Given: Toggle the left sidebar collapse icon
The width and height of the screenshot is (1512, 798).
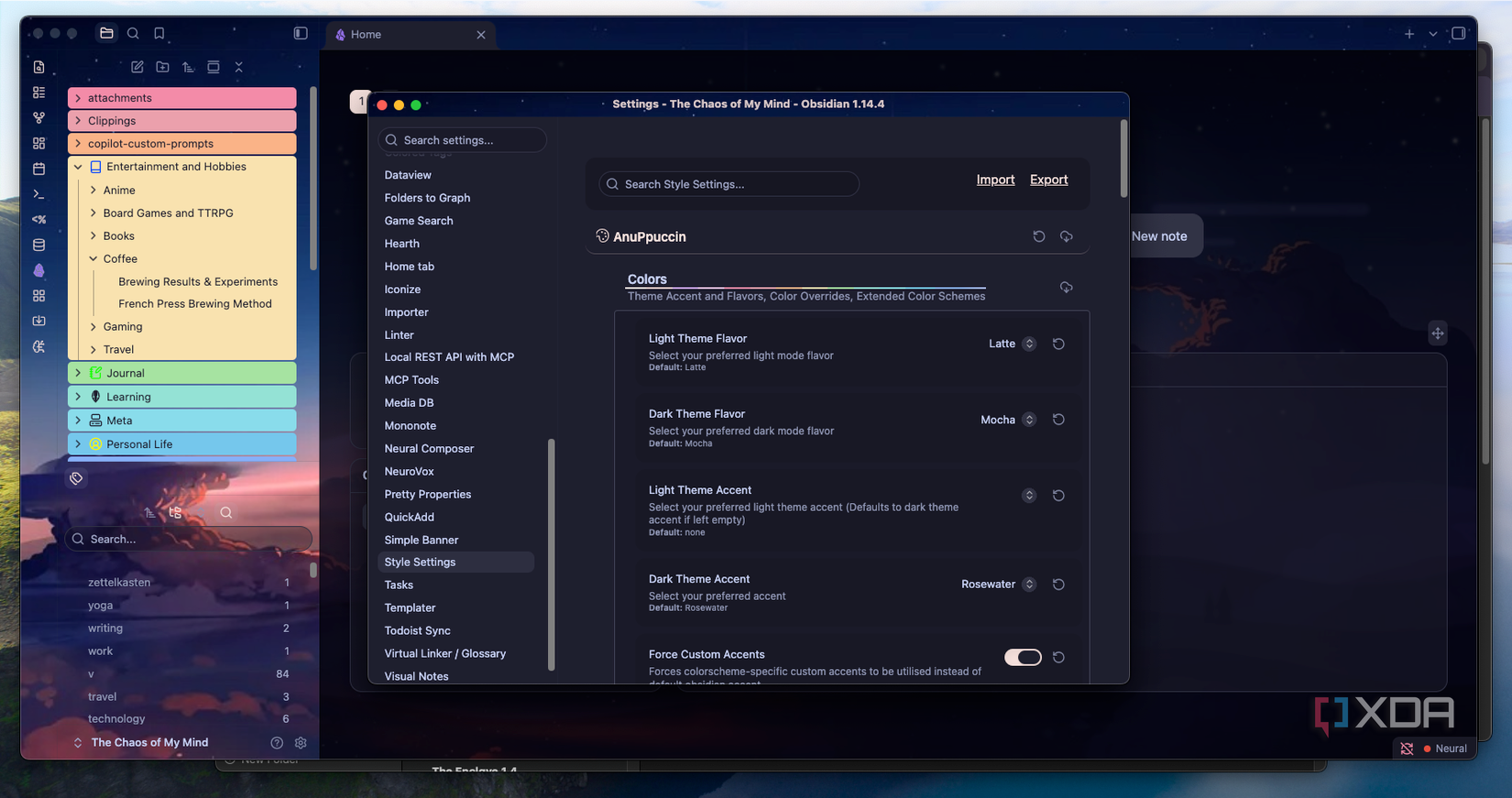Looking at the screenshot, I should tap(301, 33).
